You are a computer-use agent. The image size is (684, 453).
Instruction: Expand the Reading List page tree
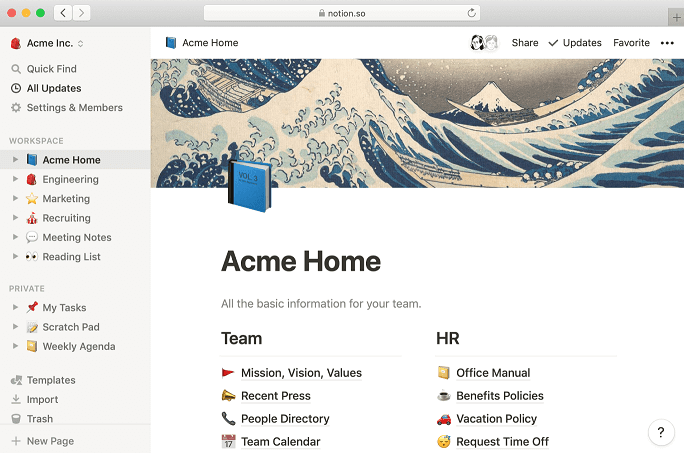[15, 256]
